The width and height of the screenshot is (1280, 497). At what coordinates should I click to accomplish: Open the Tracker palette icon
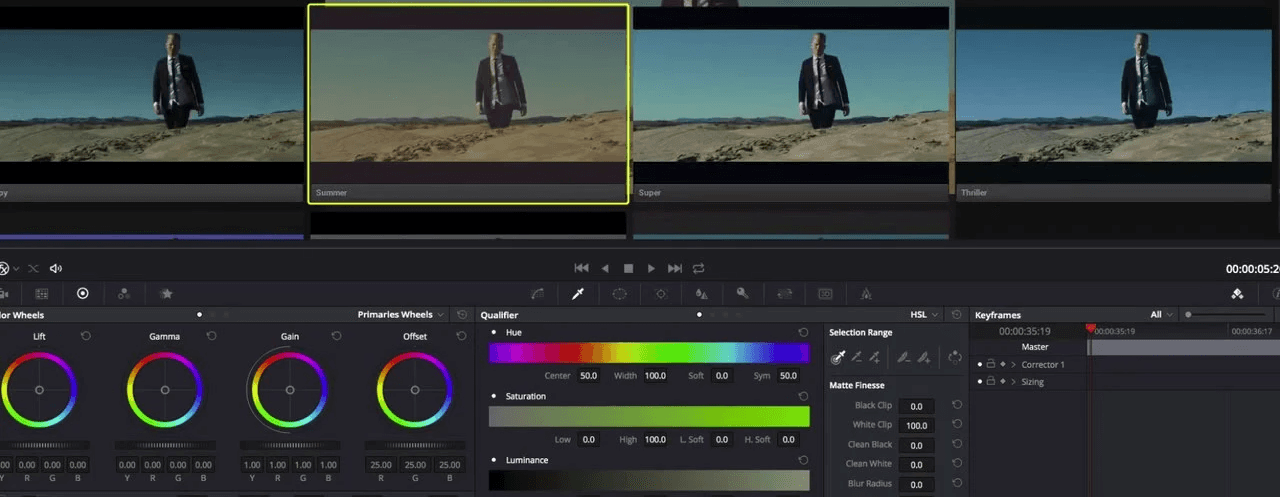coord(661,294)
